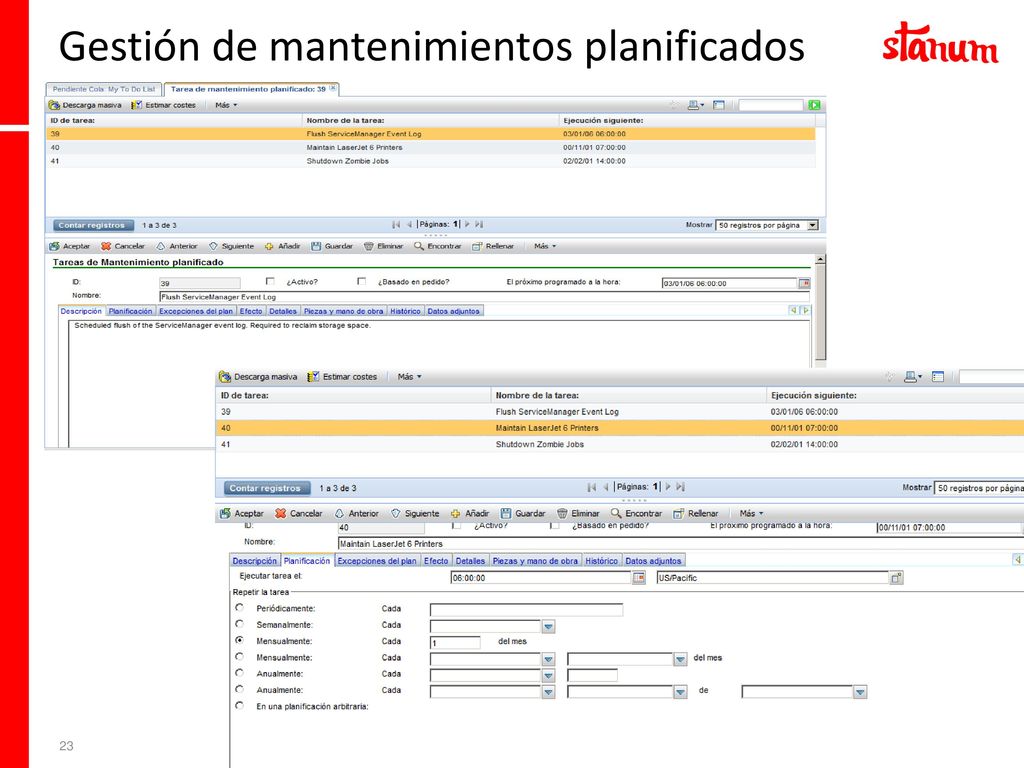
Task: Close the 'Tarea de mantenimiento planificado: 39' tab
Action: click(332, 88)
